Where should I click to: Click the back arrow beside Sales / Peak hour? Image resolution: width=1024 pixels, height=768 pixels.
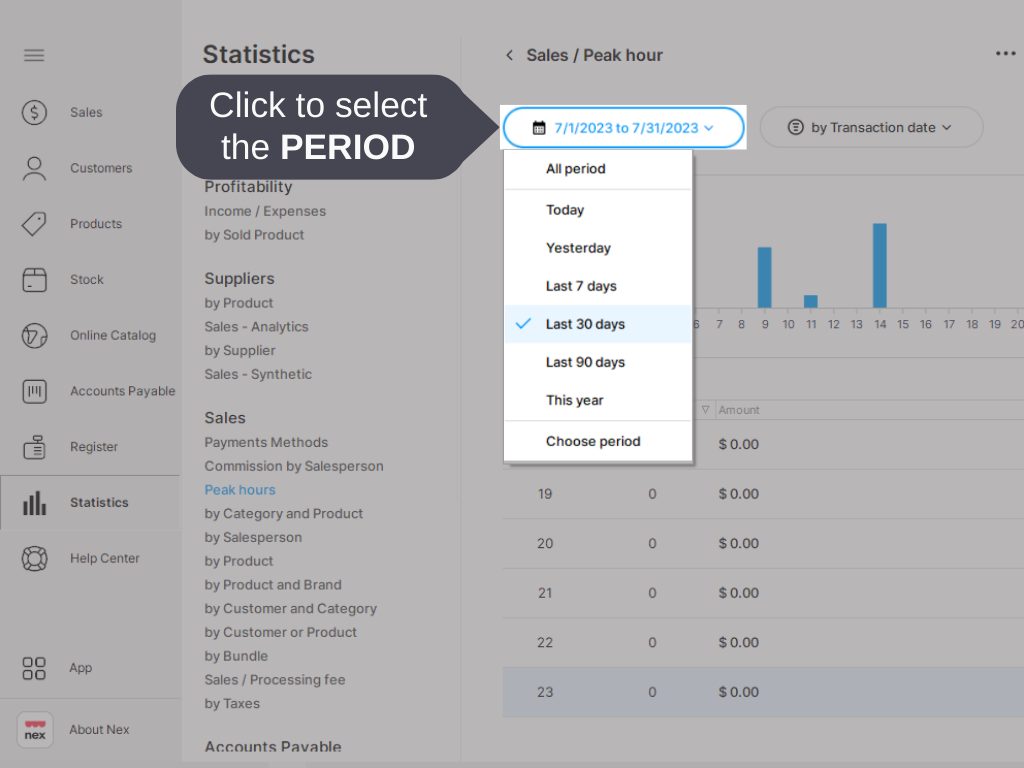pyautogui.click(x=509, y=56)
